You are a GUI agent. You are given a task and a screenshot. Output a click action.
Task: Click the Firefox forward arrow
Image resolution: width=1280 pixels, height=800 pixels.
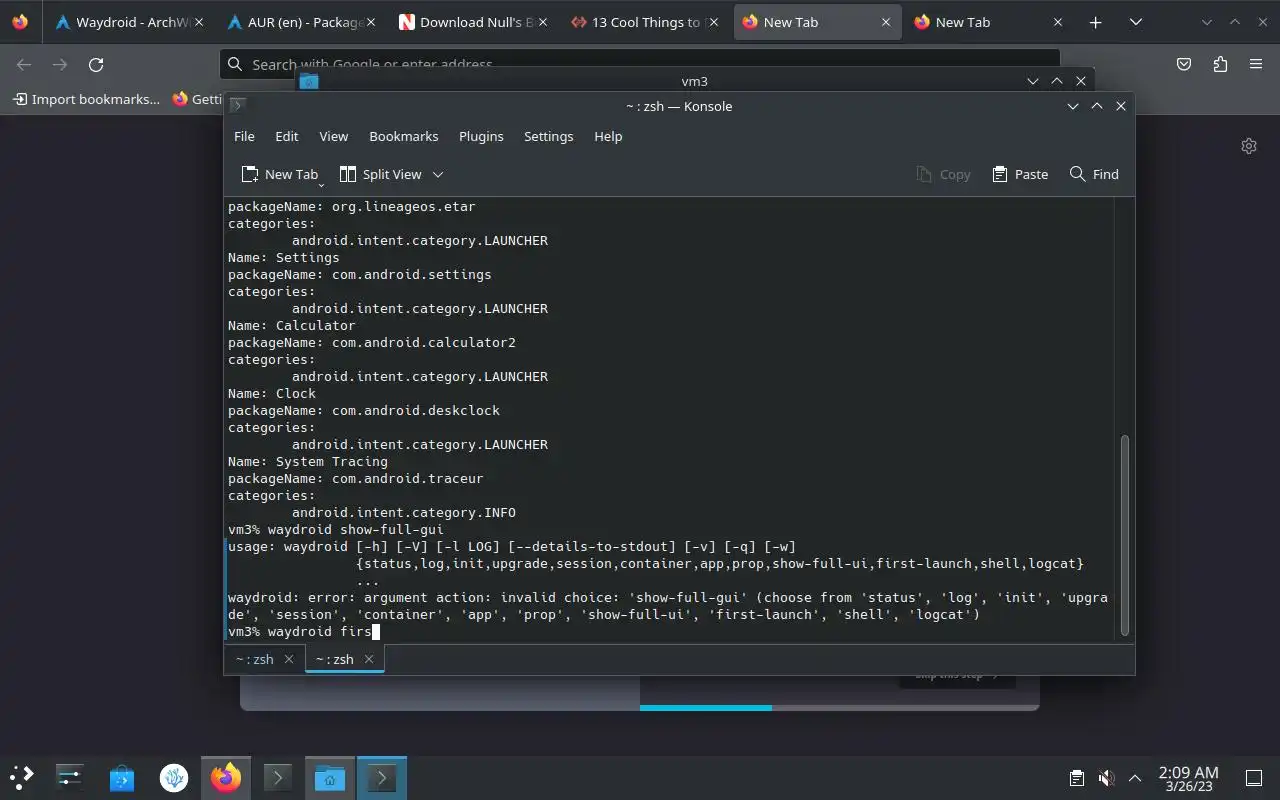point(60,64)
